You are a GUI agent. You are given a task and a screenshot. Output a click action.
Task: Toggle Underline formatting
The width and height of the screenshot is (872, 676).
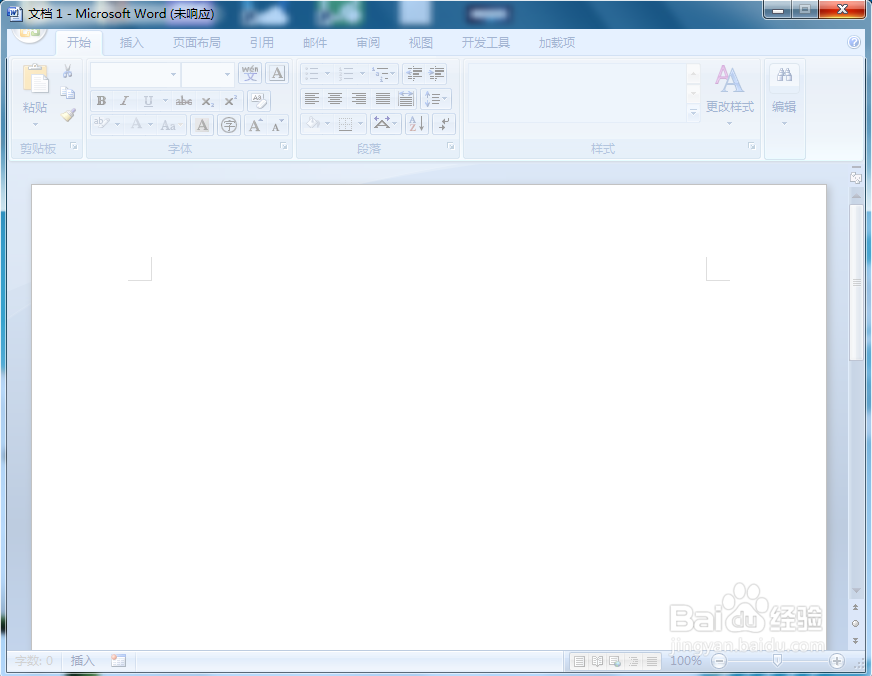coord(148,101)
